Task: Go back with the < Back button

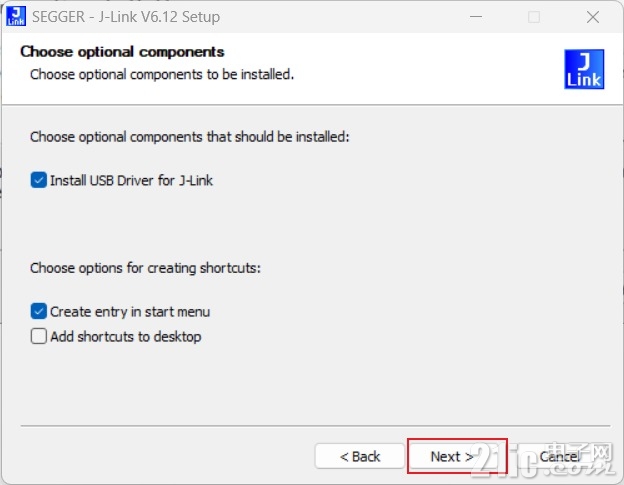Action: pos(360,456)
